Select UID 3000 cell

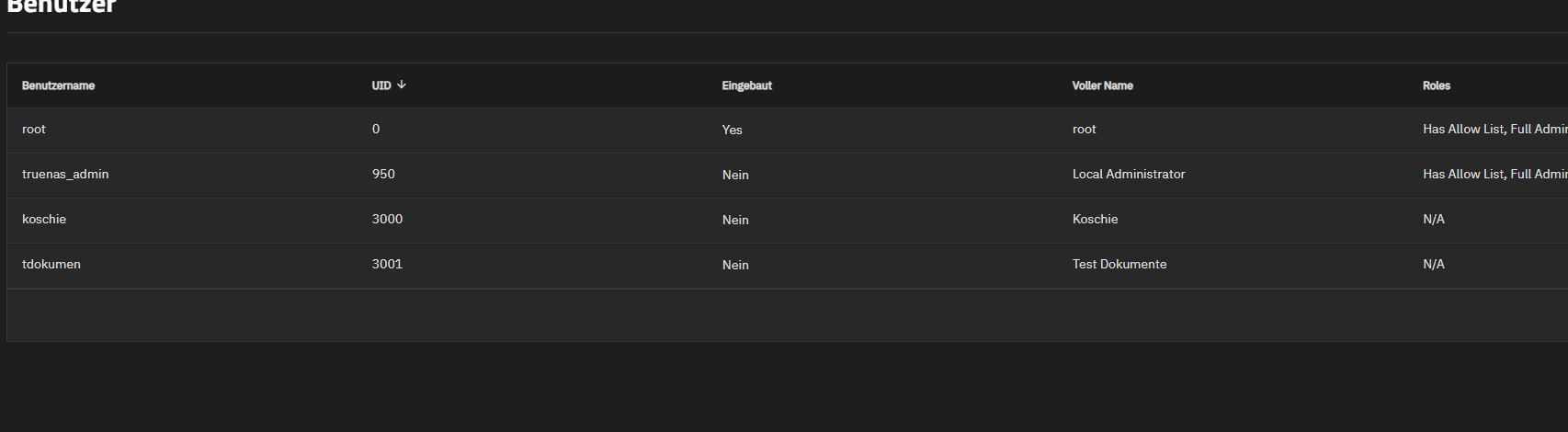coord(387,219)
